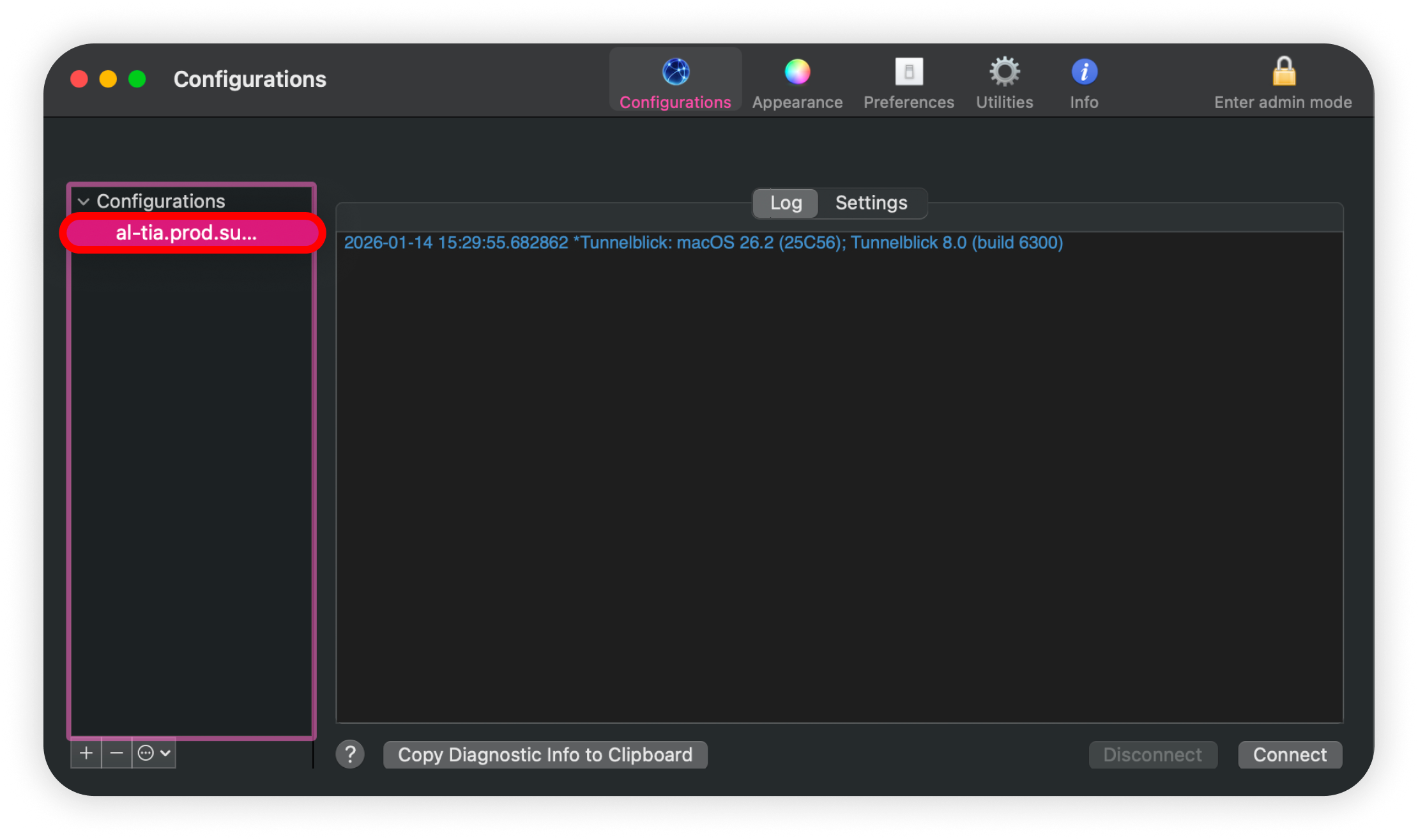Collapse the Configurations list chevron
Screen dimensions: 1418x840
pos(84,201)
